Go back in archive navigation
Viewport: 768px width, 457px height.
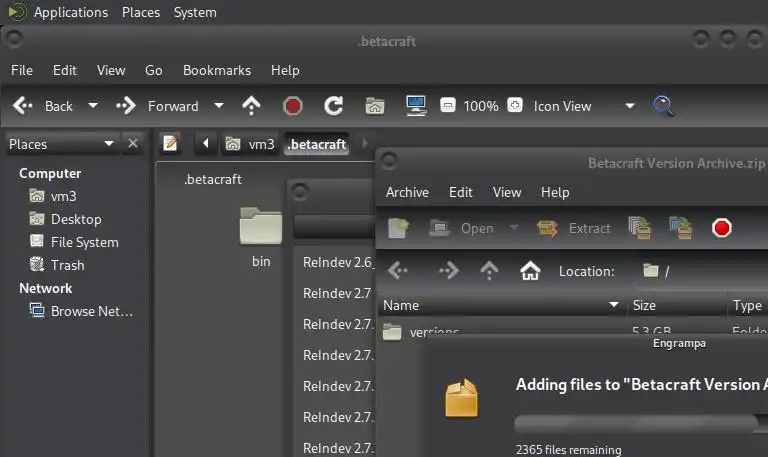[x=398, y=270]
